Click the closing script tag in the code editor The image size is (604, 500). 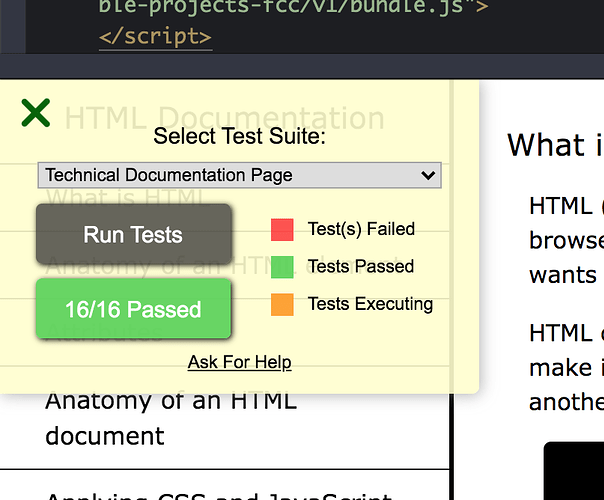[155, 37]
